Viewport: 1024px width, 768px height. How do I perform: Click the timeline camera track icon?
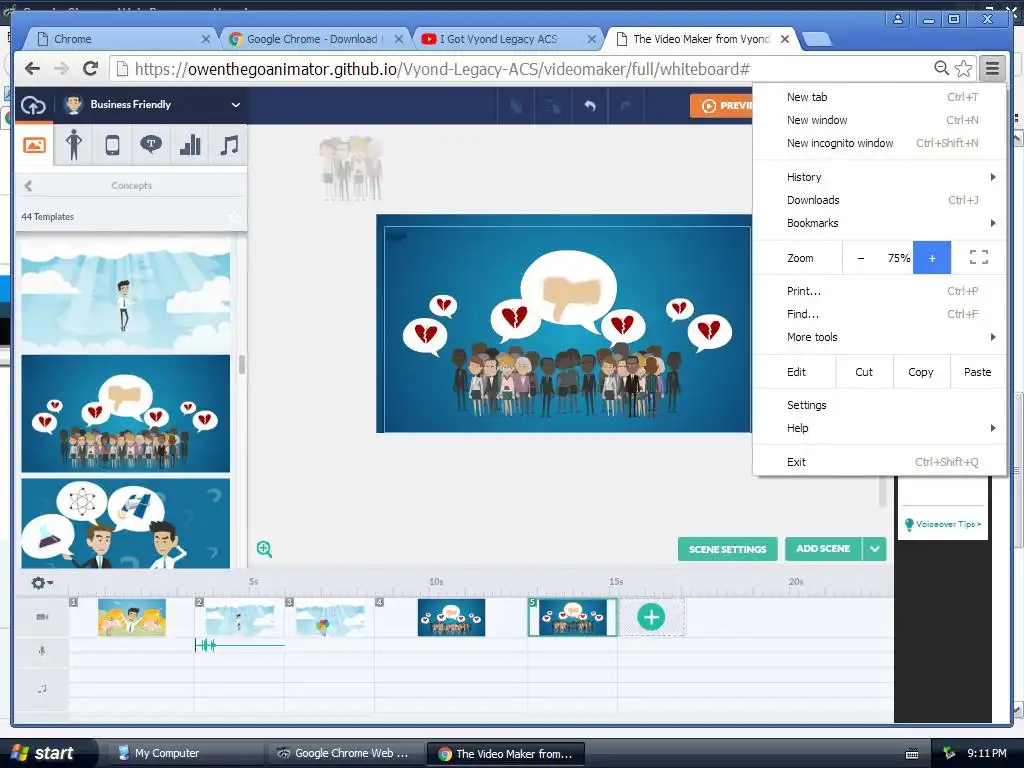(42, 617)
